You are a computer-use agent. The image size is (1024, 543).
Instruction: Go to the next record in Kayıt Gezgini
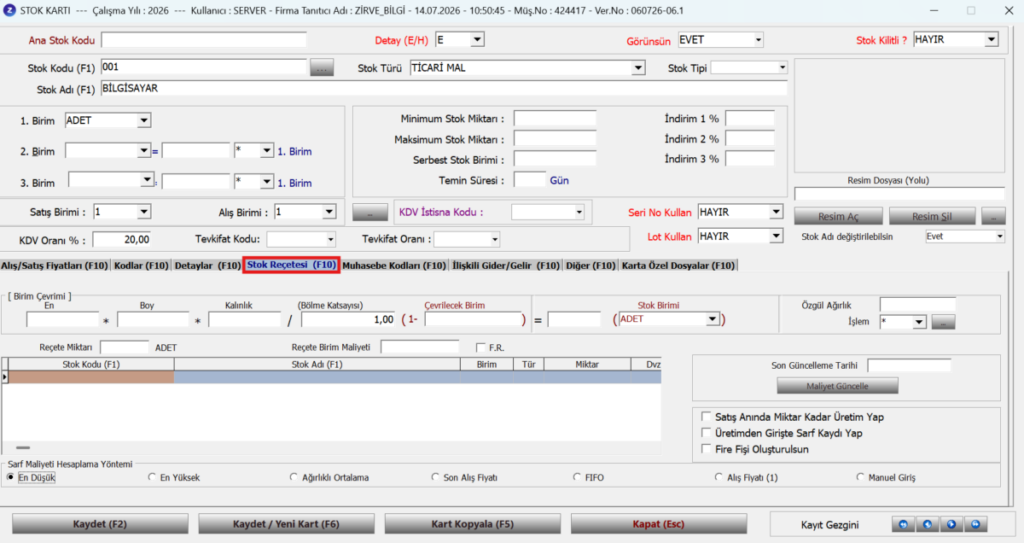pyautogui.click(x=952, y=525)
